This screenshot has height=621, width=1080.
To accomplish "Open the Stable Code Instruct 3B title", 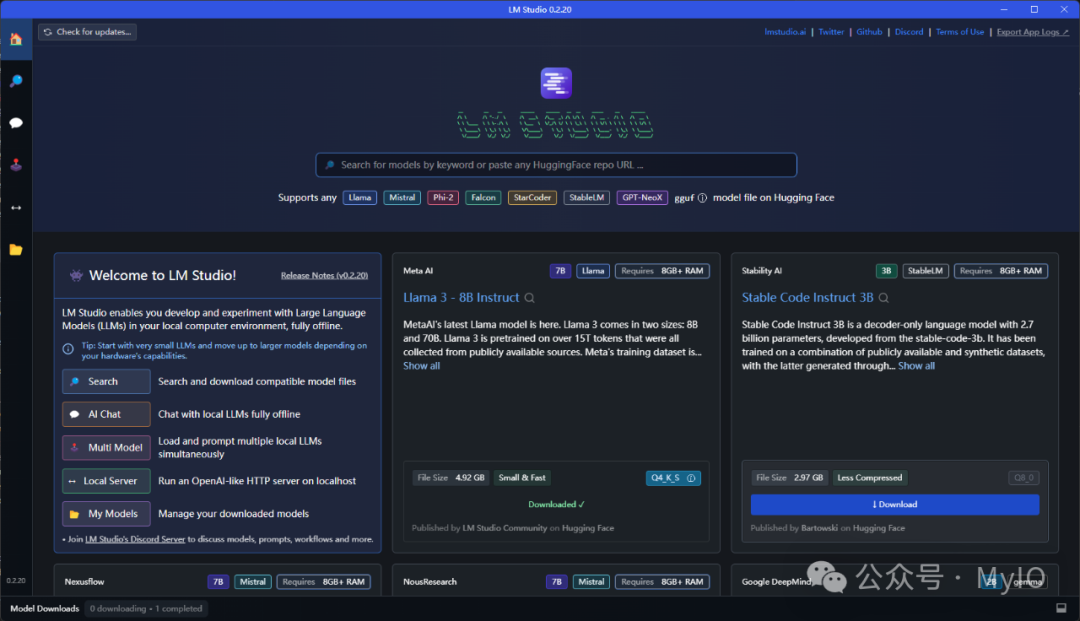I will point(807,297).
